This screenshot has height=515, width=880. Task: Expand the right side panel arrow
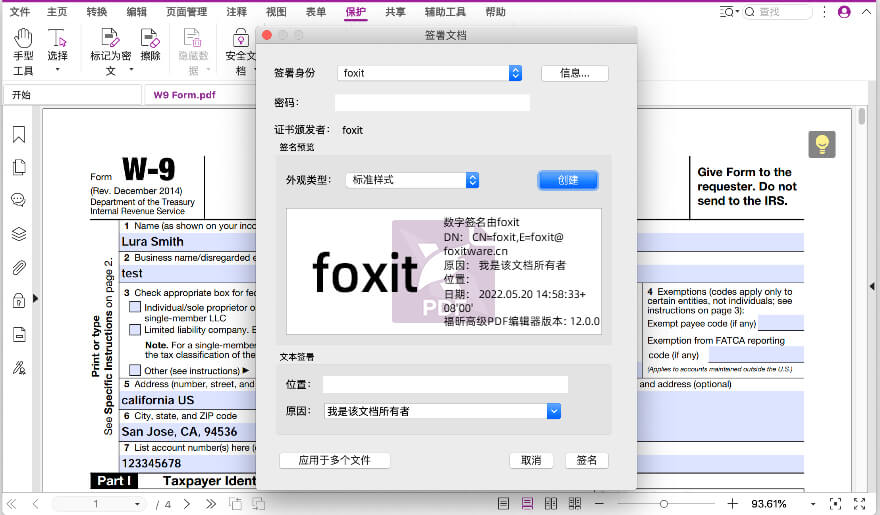tap(872, 286)
